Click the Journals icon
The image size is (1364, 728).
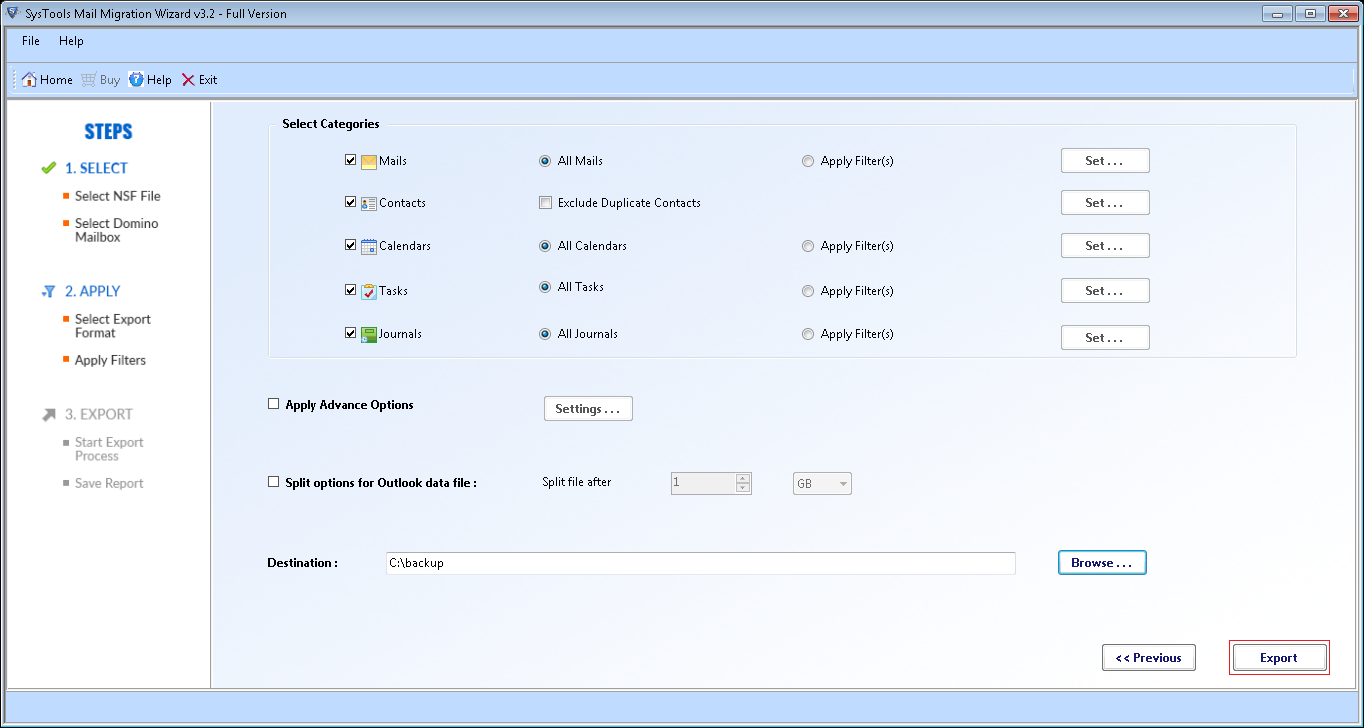369,334
